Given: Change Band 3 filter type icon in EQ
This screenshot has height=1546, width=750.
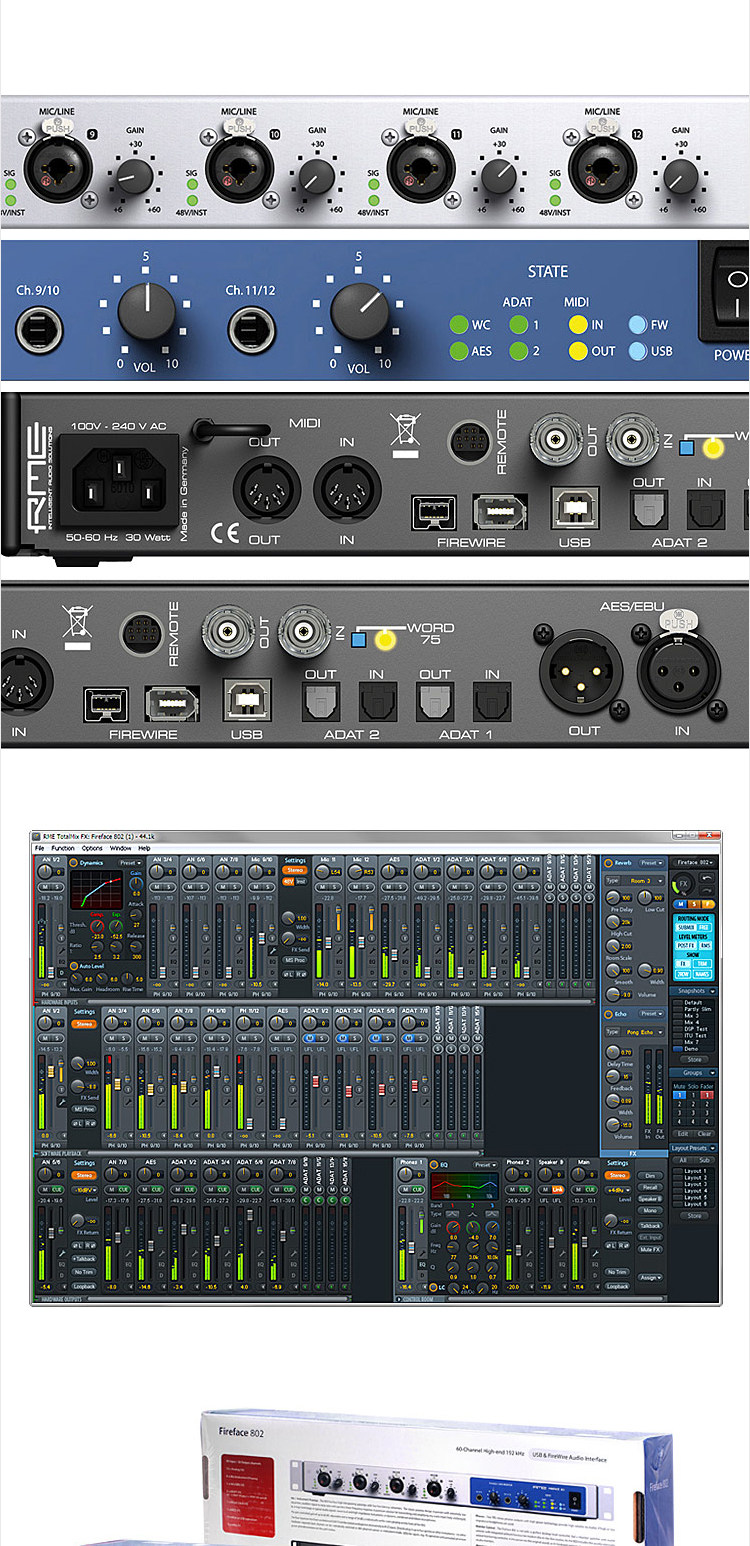Looking at the screenshot, I should 492,1213.
